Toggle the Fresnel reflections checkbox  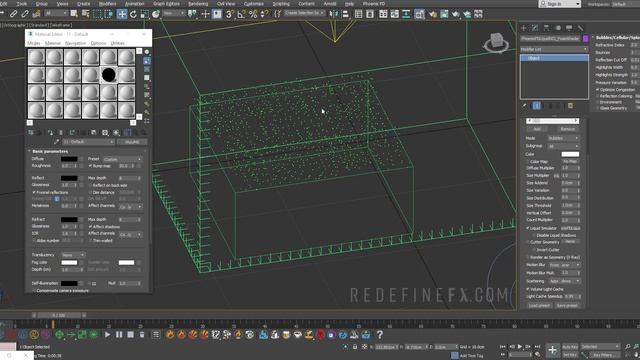tap(34, 192)
